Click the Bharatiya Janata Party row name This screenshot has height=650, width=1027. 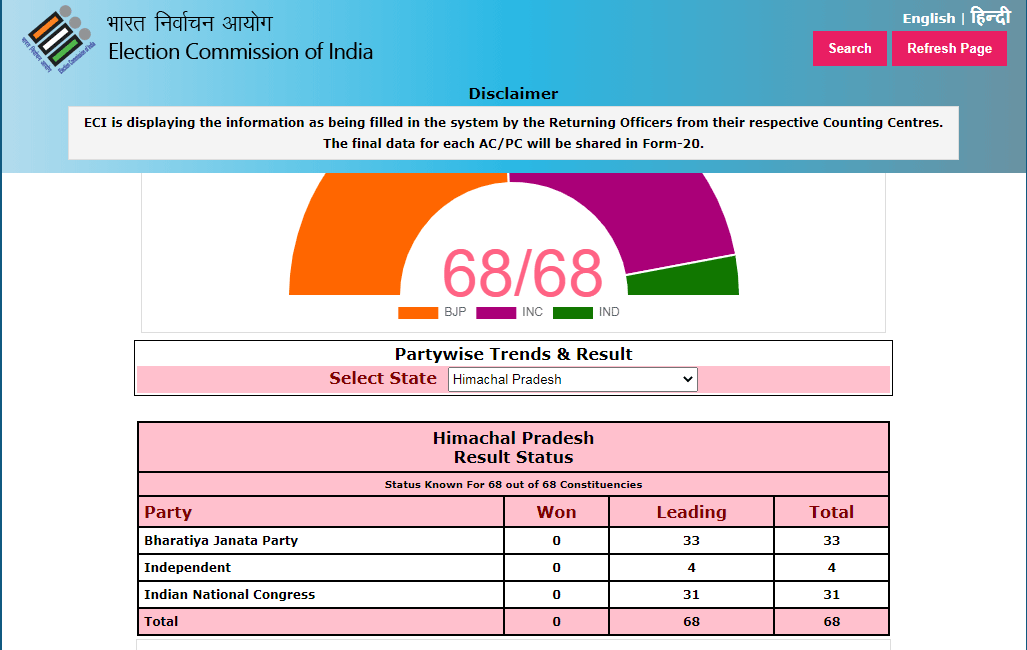coord(221,541)
